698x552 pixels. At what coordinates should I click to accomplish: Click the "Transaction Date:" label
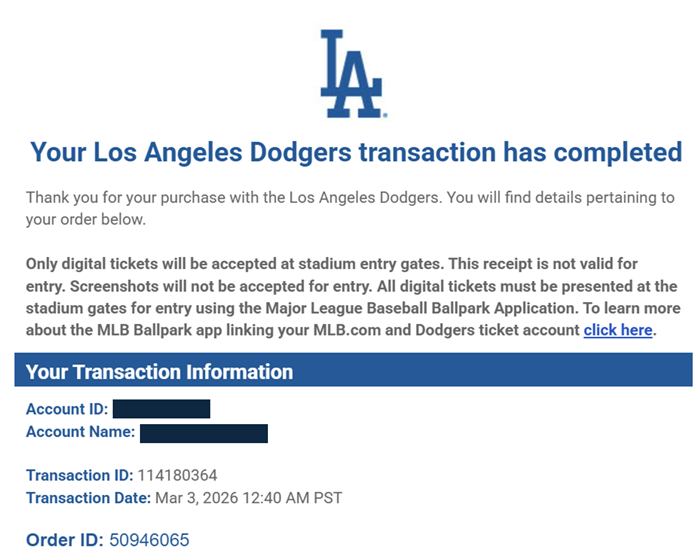tap(89, 498)
